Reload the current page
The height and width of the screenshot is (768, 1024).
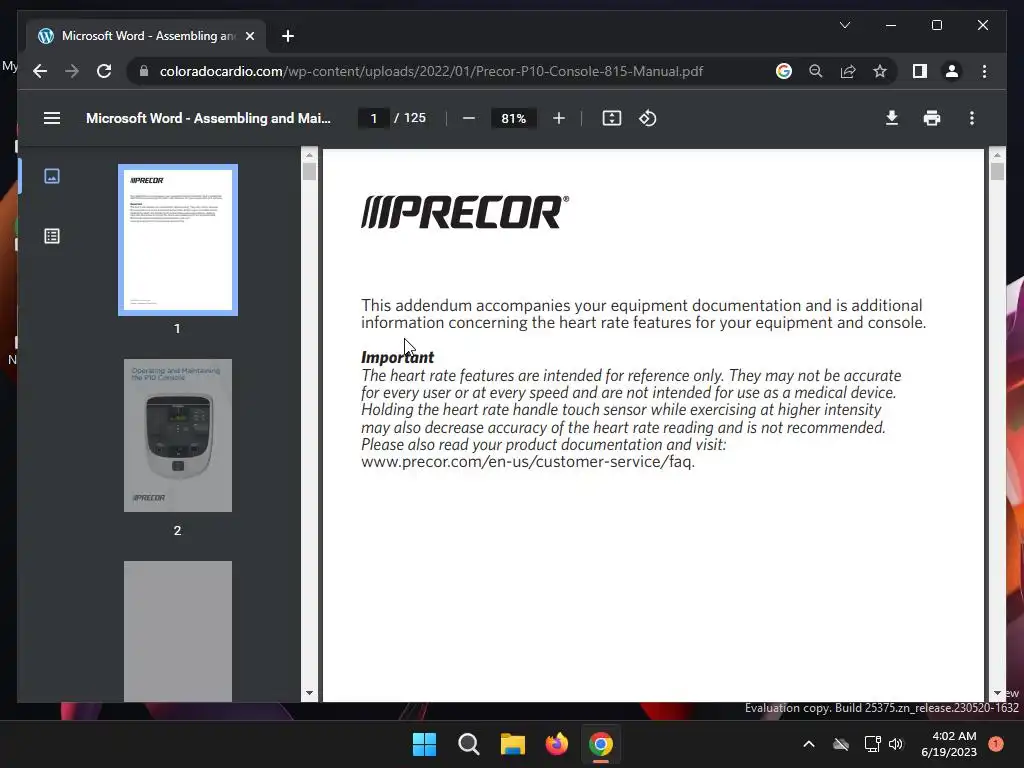[104, 71]
